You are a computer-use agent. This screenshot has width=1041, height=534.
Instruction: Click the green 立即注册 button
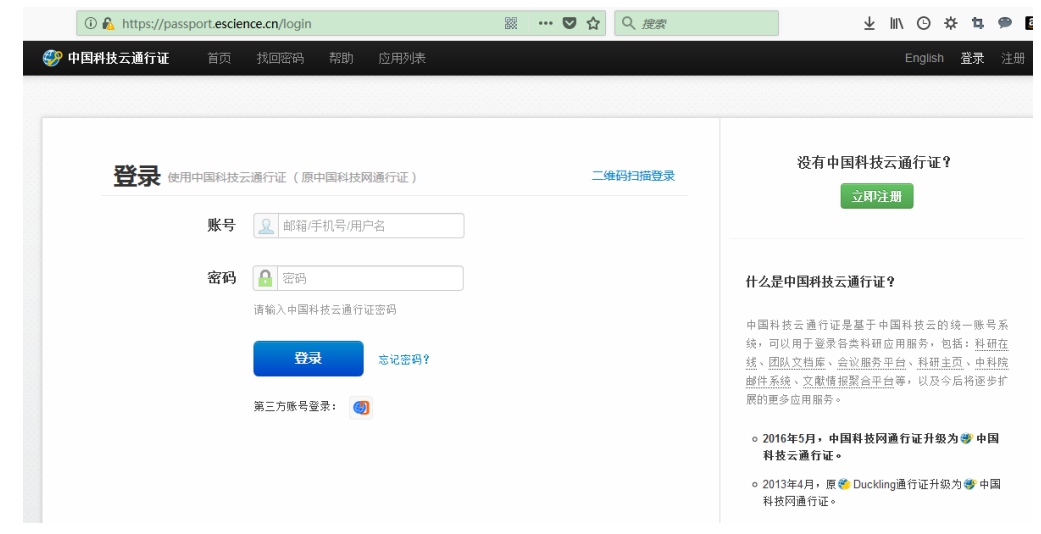877,196
